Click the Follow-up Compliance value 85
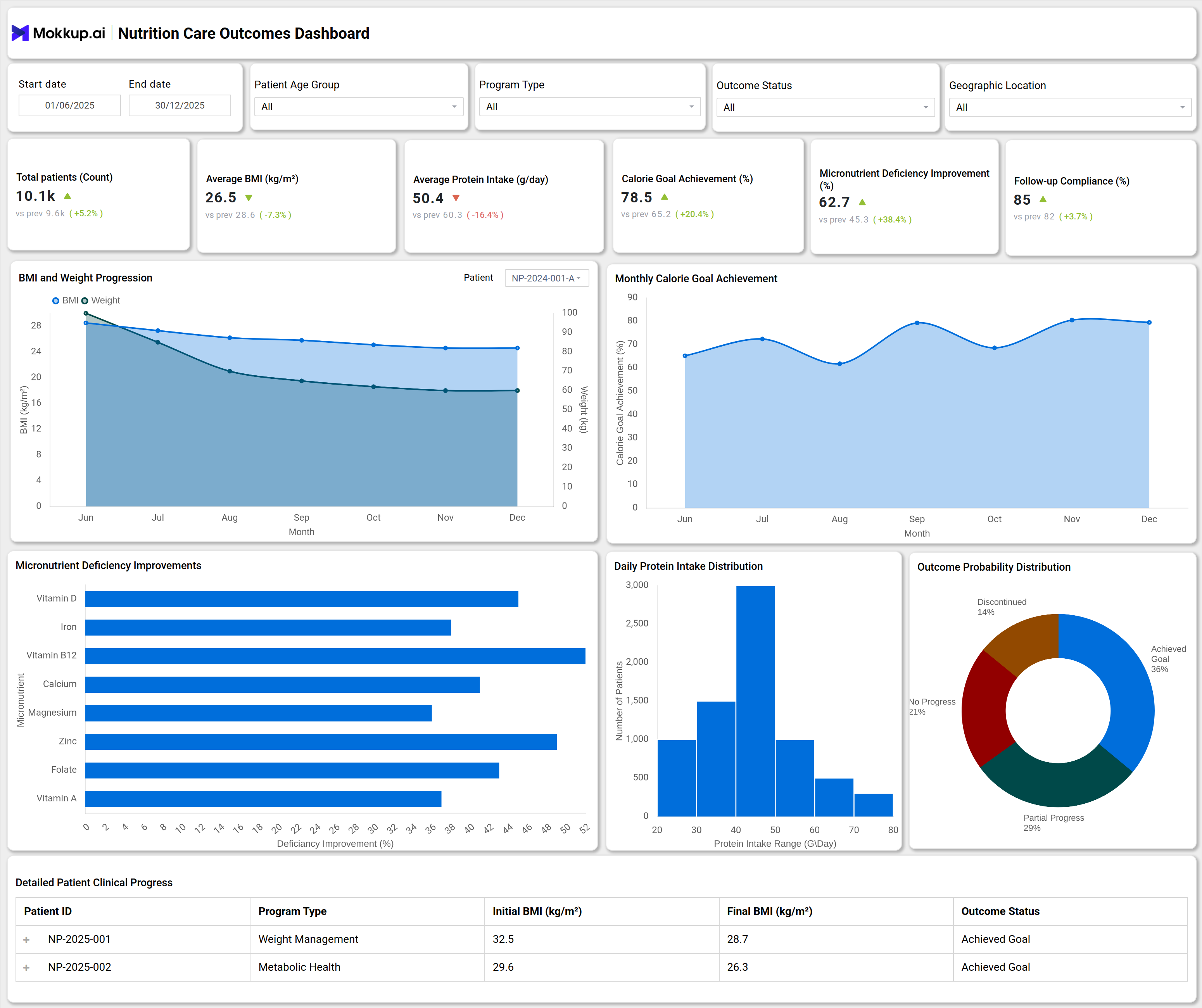The image size is (1202, 1008). [1022, 200]
